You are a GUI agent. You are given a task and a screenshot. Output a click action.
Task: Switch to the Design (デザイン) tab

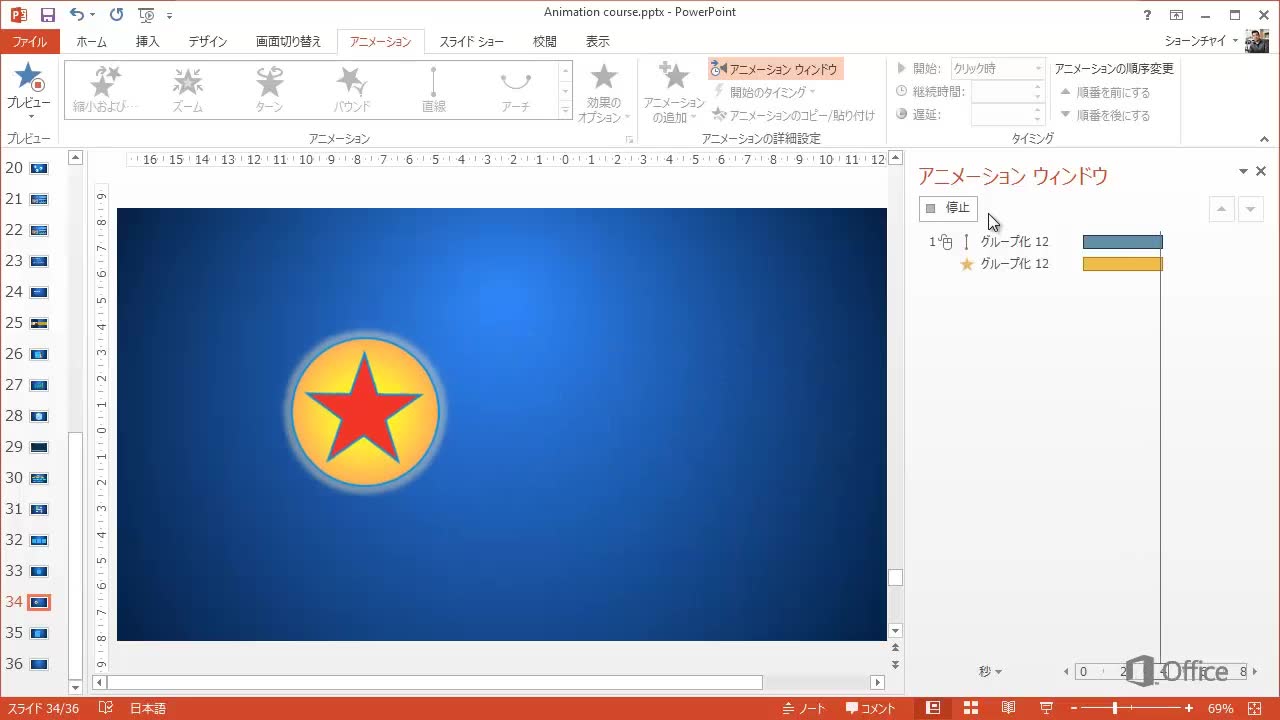click(208, 42)
